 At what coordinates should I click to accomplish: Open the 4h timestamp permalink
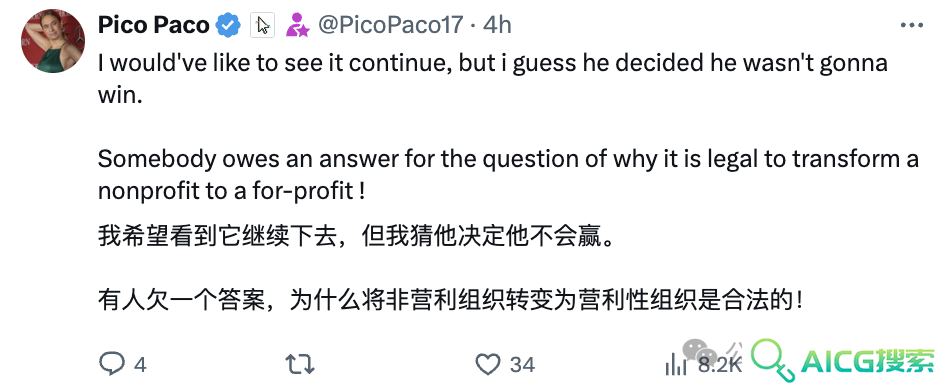pyautogui.click(x=497, y=25)
